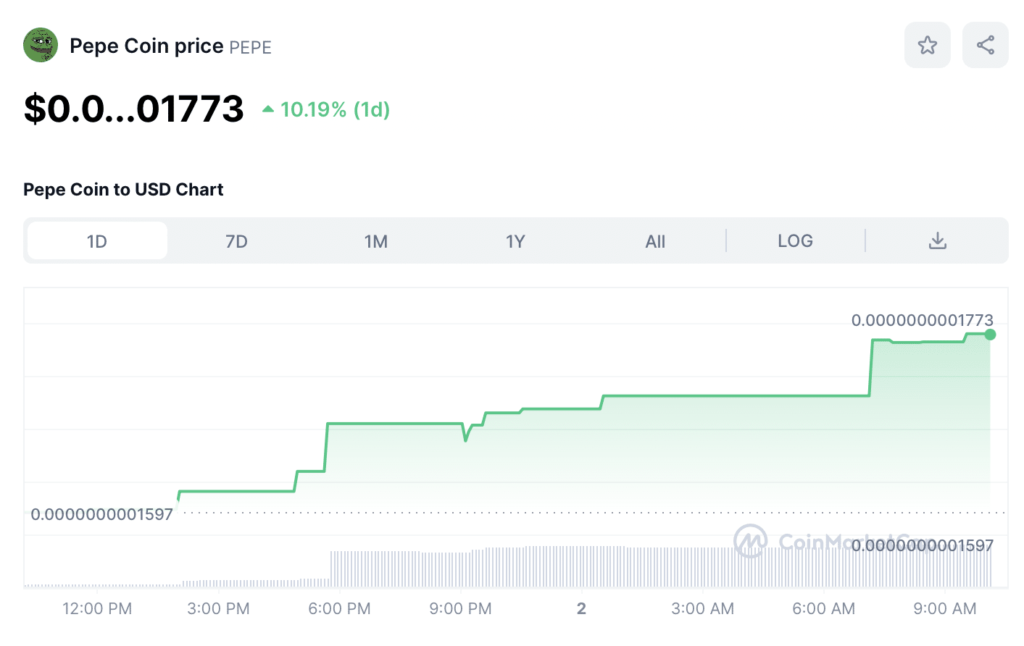Click the CoinMarketCap watermark logo

750,541
